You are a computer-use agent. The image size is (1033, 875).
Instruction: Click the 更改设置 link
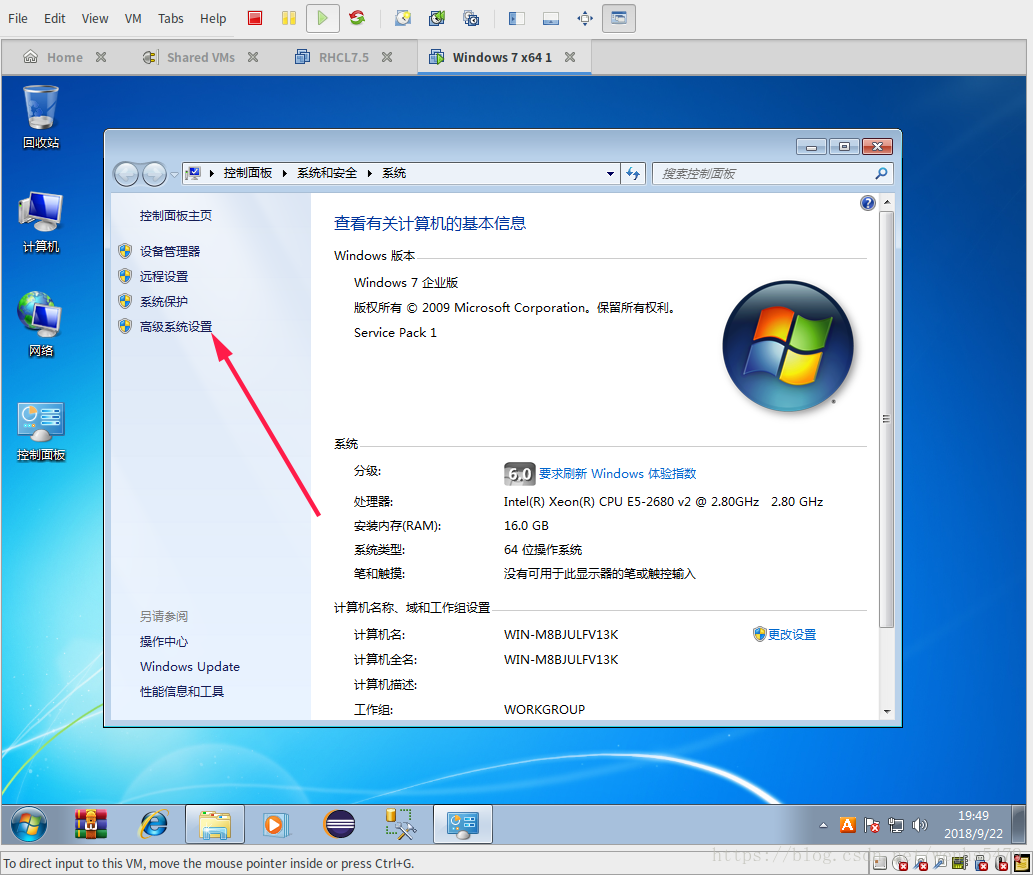pyautogui.click(x=791, y=635)
